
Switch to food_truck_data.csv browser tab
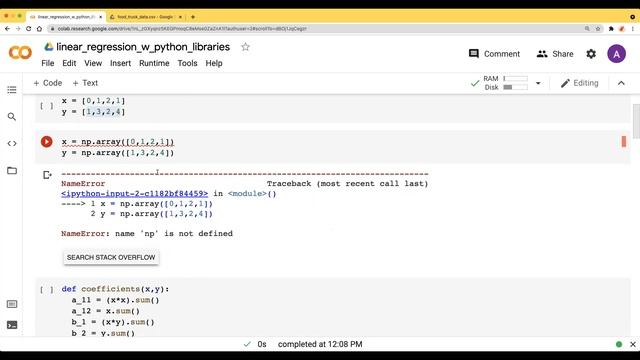[145, 17]
